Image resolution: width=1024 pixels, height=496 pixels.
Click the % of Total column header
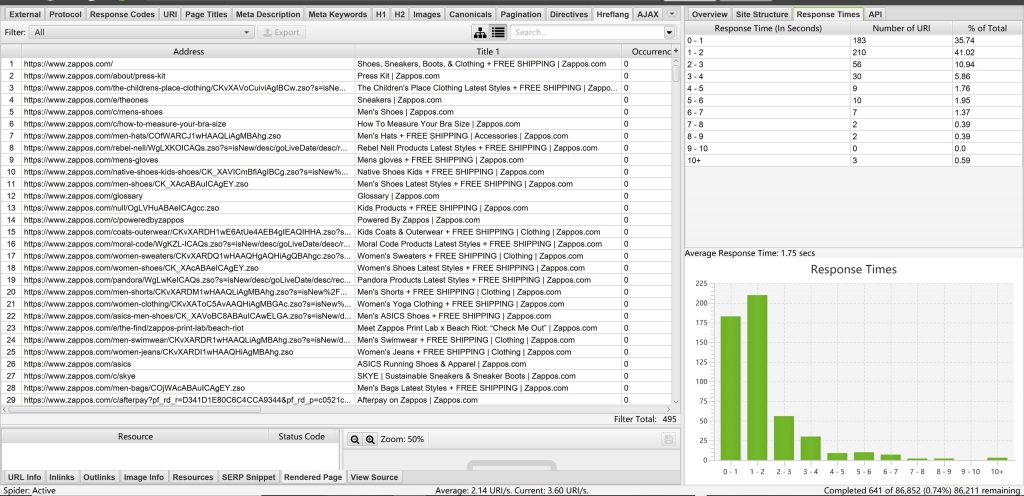pyautogui.click(x=987, y=28)
